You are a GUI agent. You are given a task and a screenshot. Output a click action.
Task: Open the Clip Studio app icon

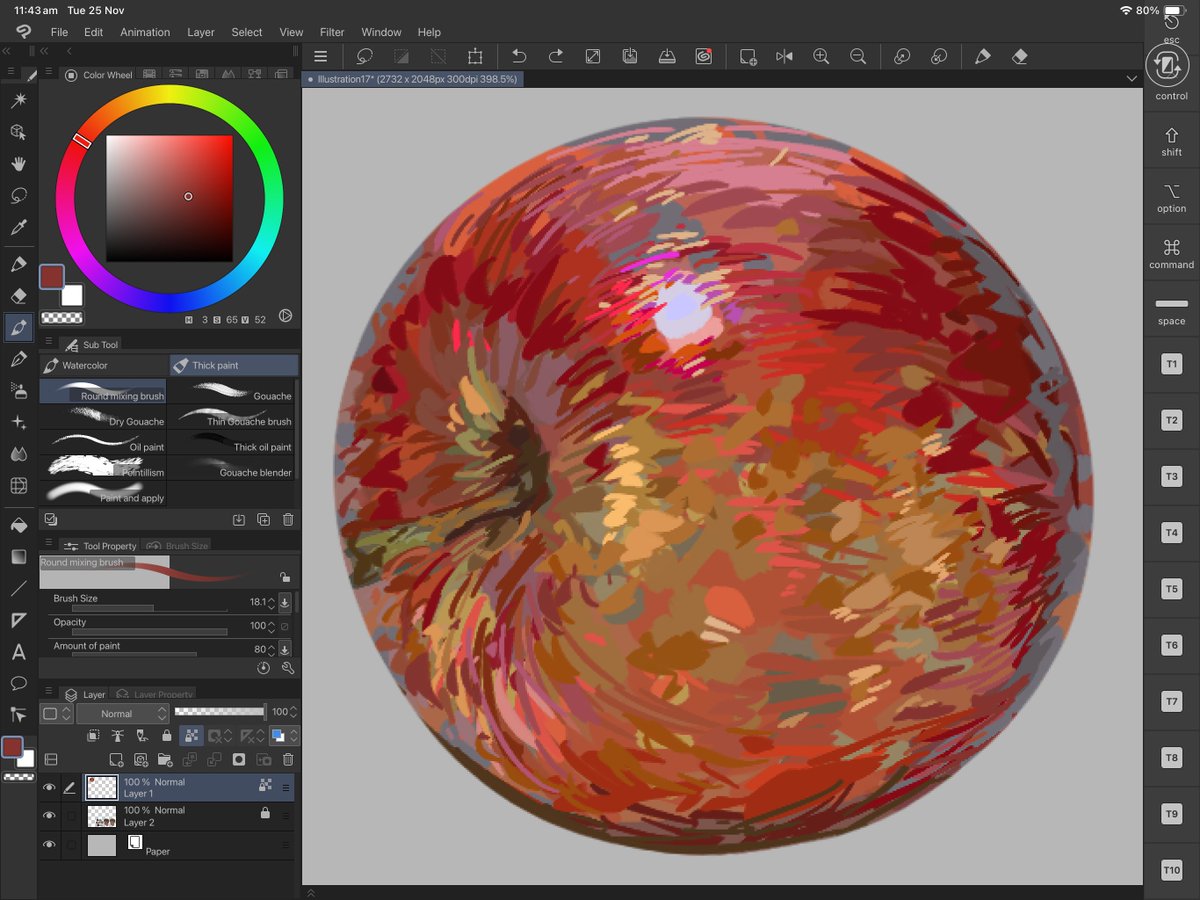(24, 32)
